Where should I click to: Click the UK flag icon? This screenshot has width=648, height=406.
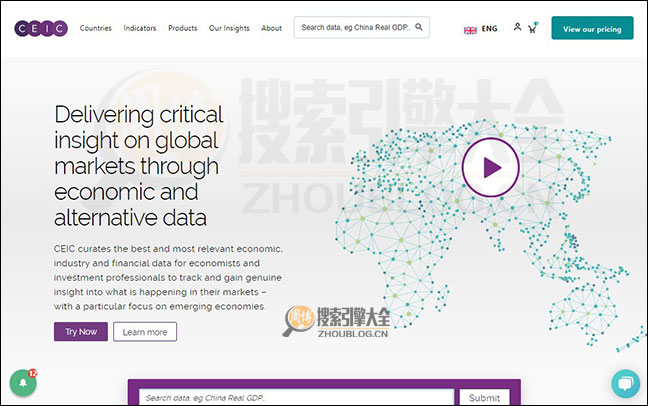(x=470, y=30)
